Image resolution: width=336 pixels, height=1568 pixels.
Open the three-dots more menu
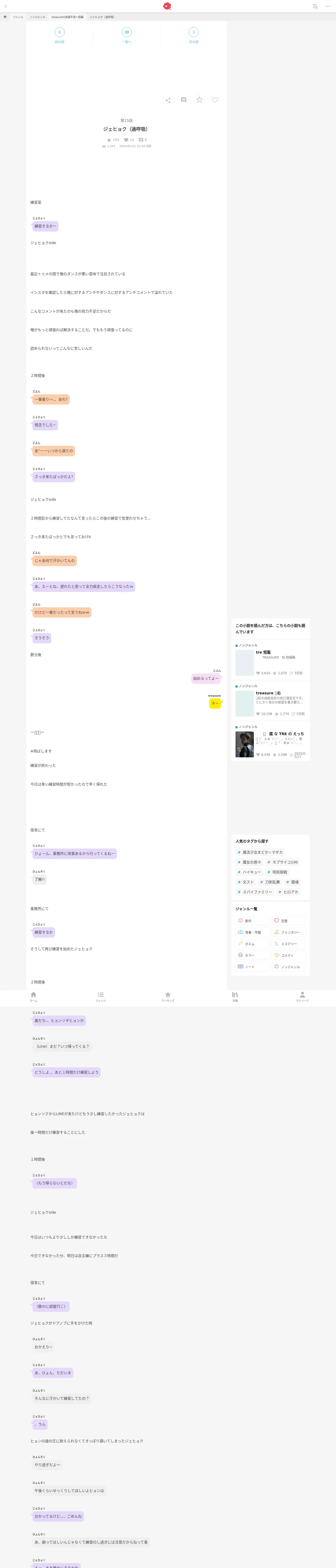tap(327, 6)
